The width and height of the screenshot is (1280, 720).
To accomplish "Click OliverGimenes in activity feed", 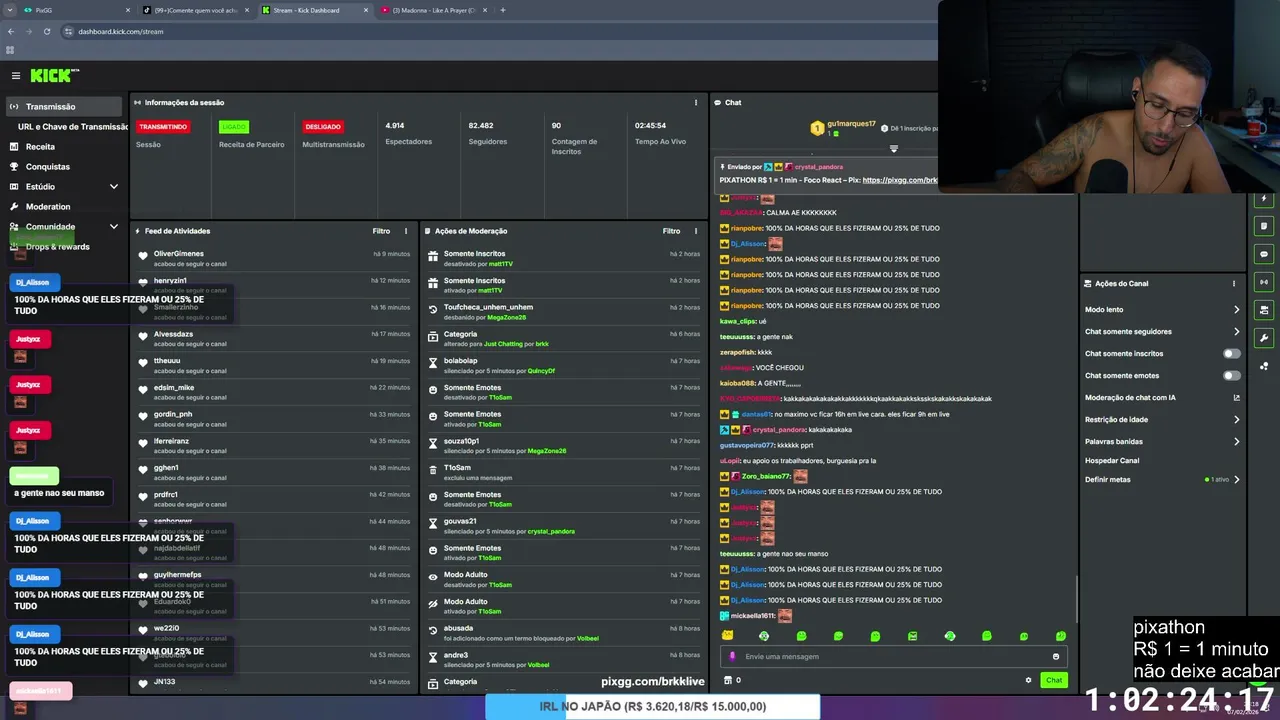I will [x=179, y=254].
